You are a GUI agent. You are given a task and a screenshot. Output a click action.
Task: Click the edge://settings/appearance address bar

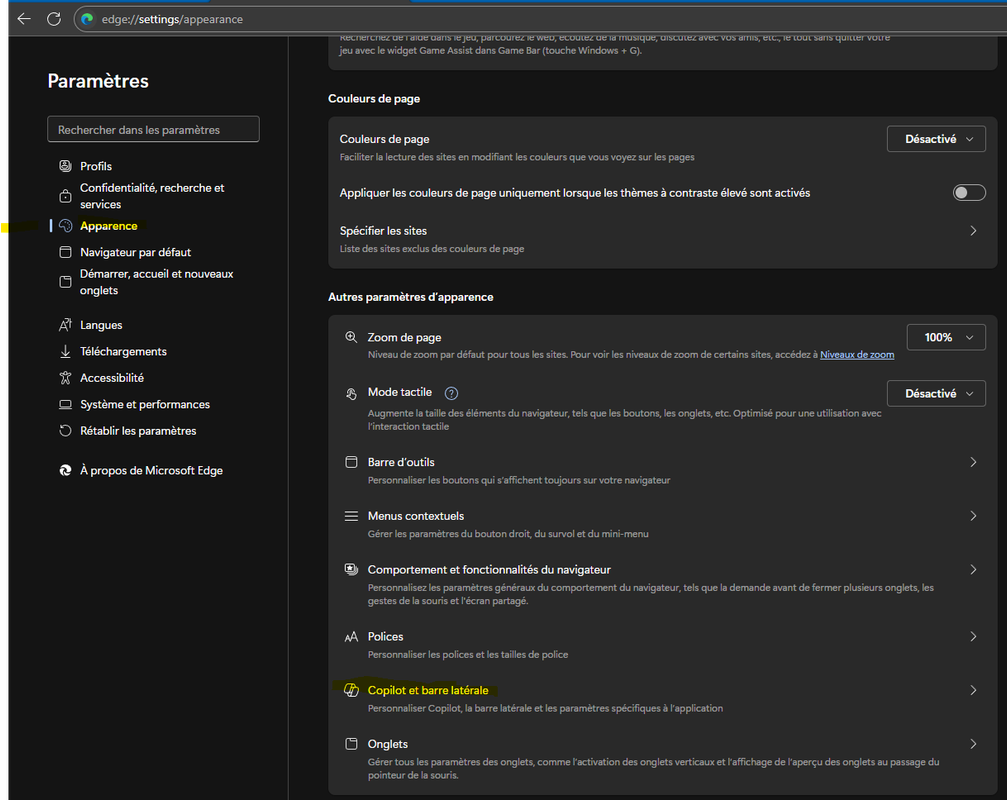point(539,19)
